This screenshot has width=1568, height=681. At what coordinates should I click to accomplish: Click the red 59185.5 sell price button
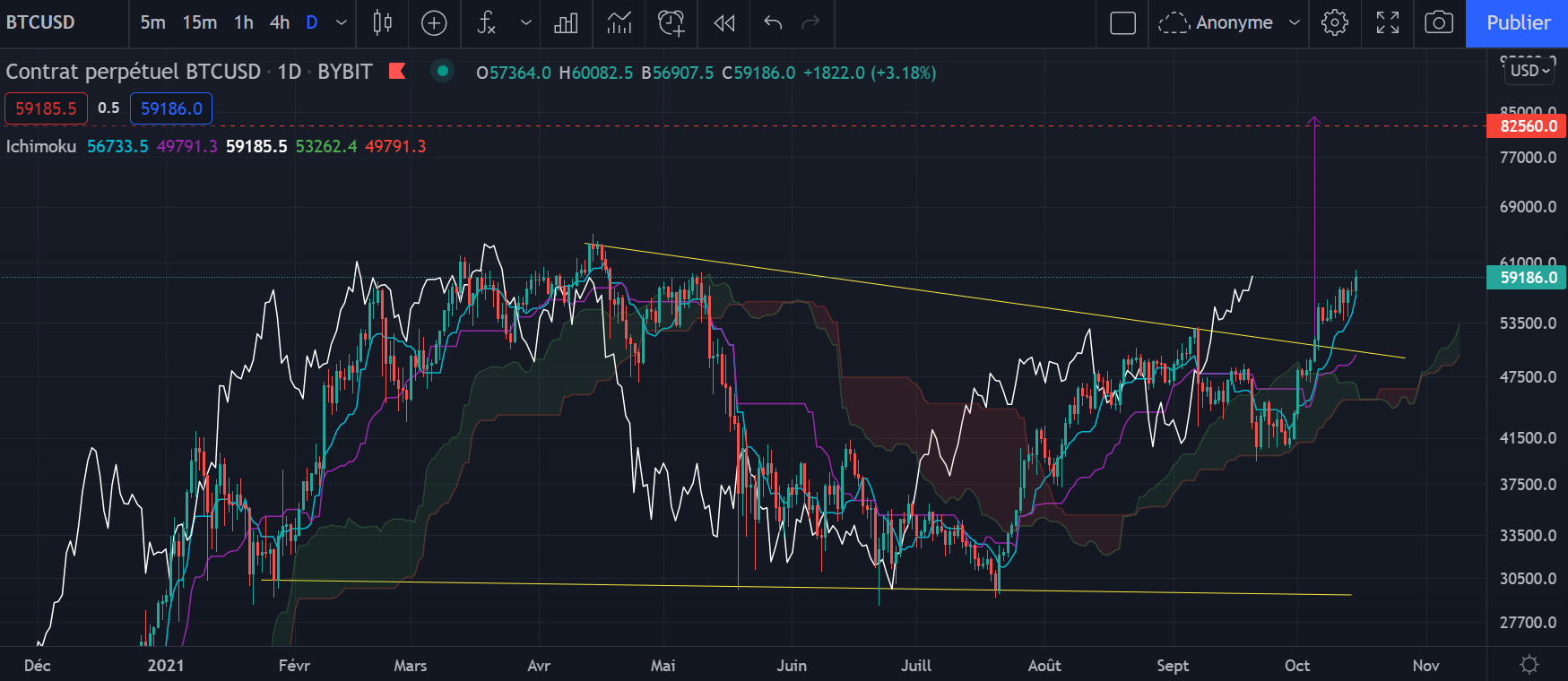(46, 108)
